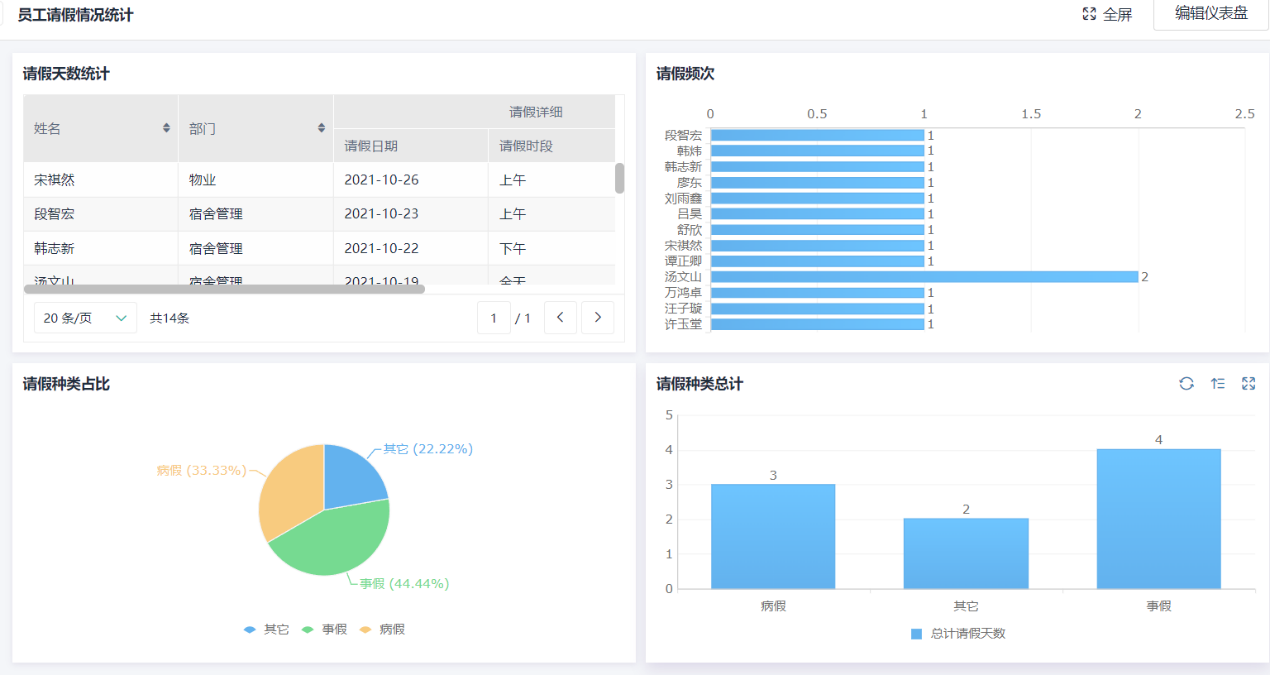Click the green 事假 pie slice
The width and height of the screenshot is (1270, 675).
pos(330,540)
